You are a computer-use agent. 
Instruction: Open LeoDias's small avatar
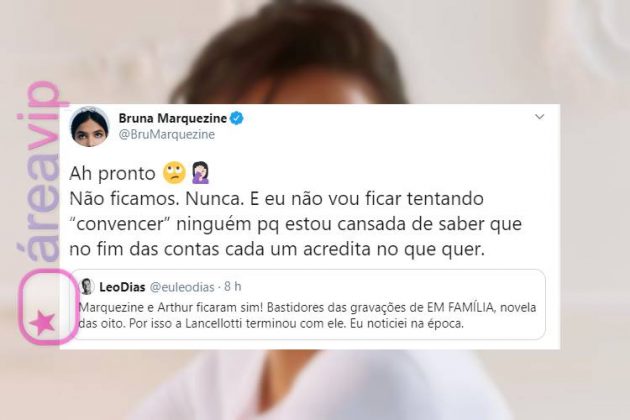tap(86, 287)
